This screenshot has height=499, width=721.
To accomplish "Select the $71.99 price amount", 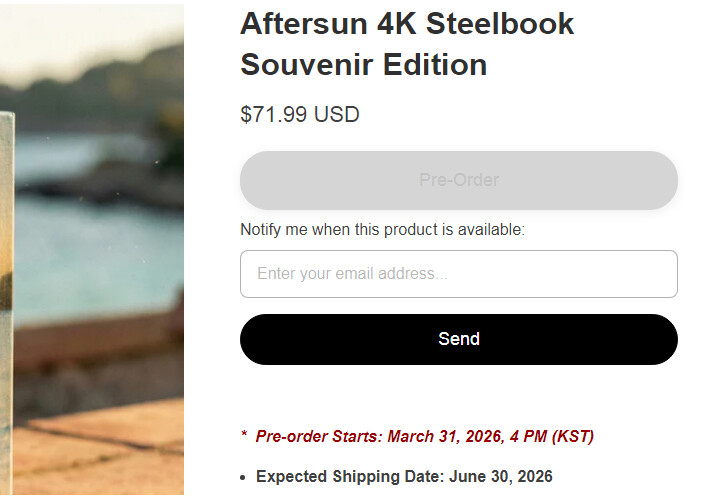I will click(274, 114).
